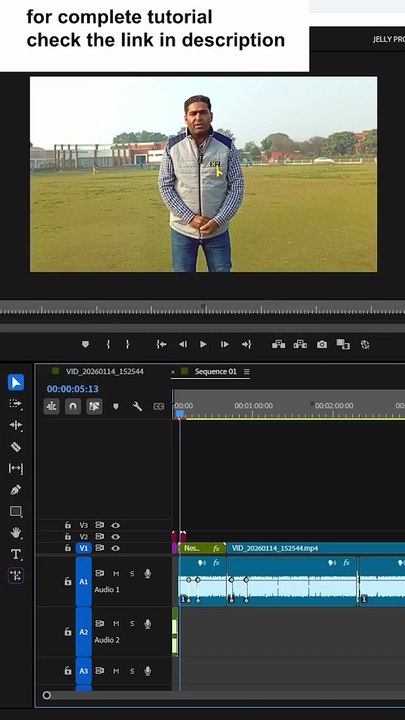The height and width of the screenshot is (720, 405).
Task: Play the Program Monitor video
Action: [203, 344]
